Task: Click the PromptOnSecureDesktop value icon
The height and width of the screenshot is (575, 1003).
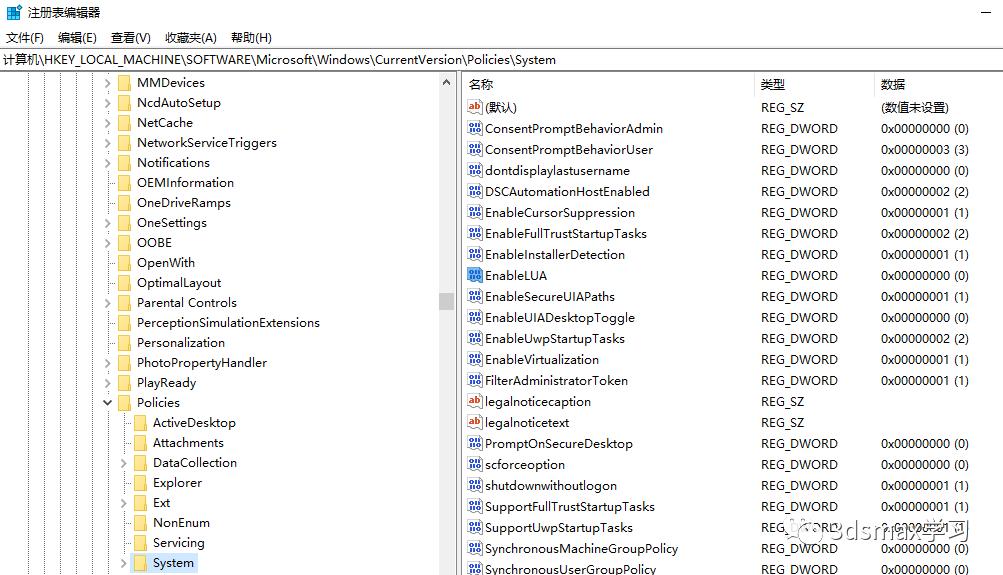Action: pos(475,443)
